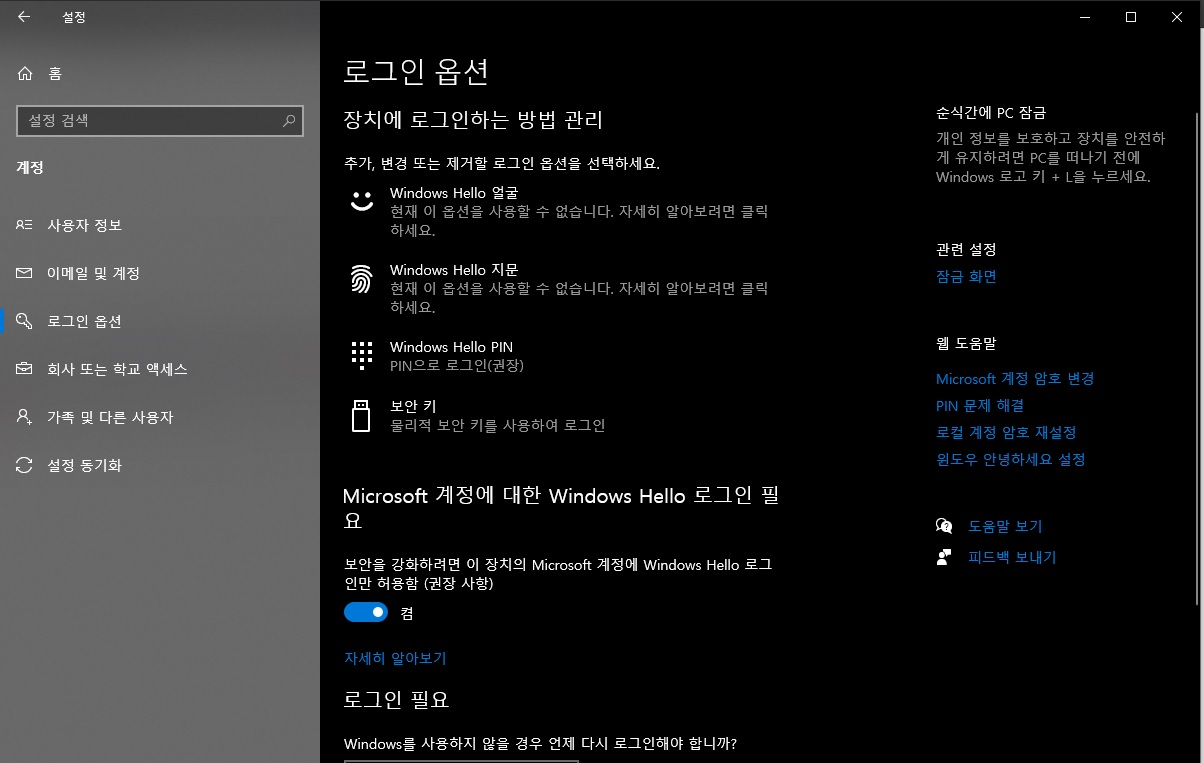Expand the Windows Hello 지문 option
1204x763 pixels.
click(563, 288)
